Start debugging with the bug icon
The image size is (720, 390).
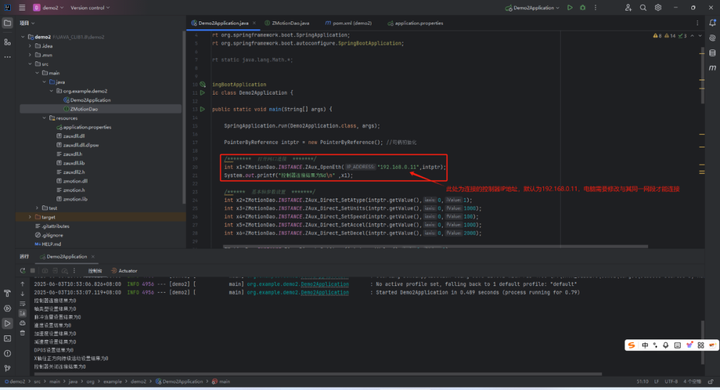[x=583, y=8]
